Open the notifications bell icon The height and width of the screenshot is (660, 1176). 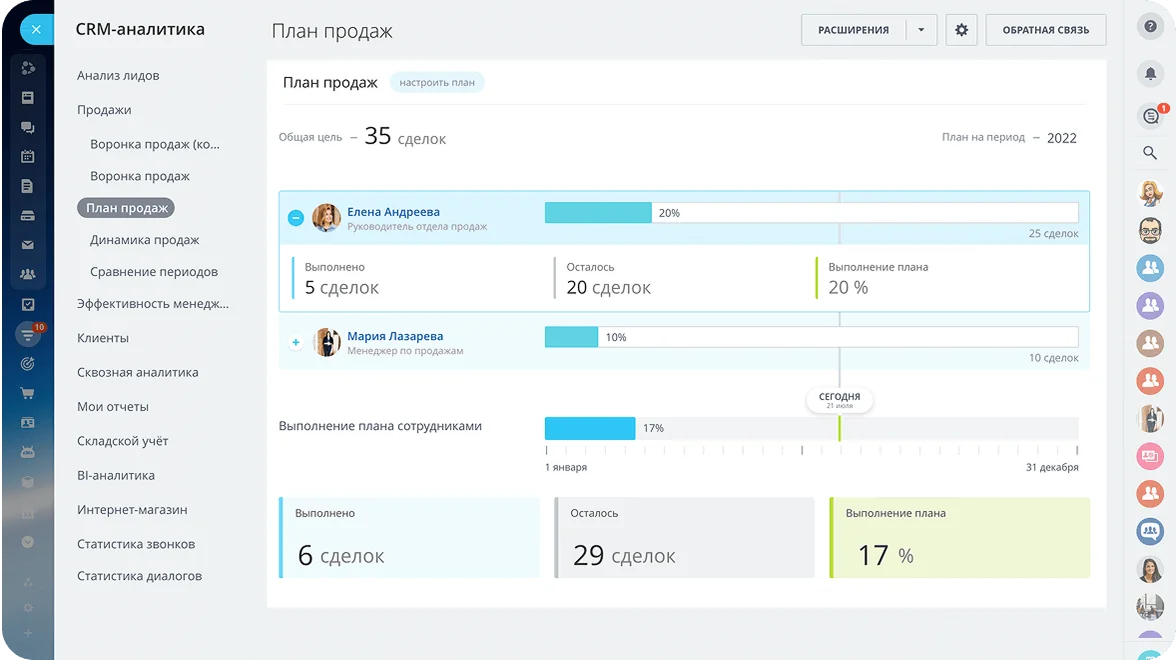click(1150, 72)
